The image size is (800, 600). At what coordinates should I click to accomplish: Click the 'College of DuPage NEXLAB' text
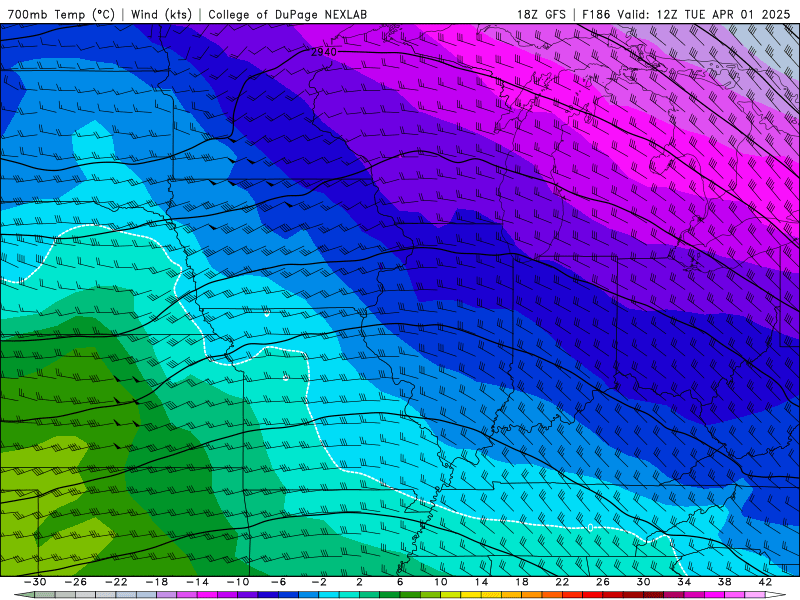point(287,14)
